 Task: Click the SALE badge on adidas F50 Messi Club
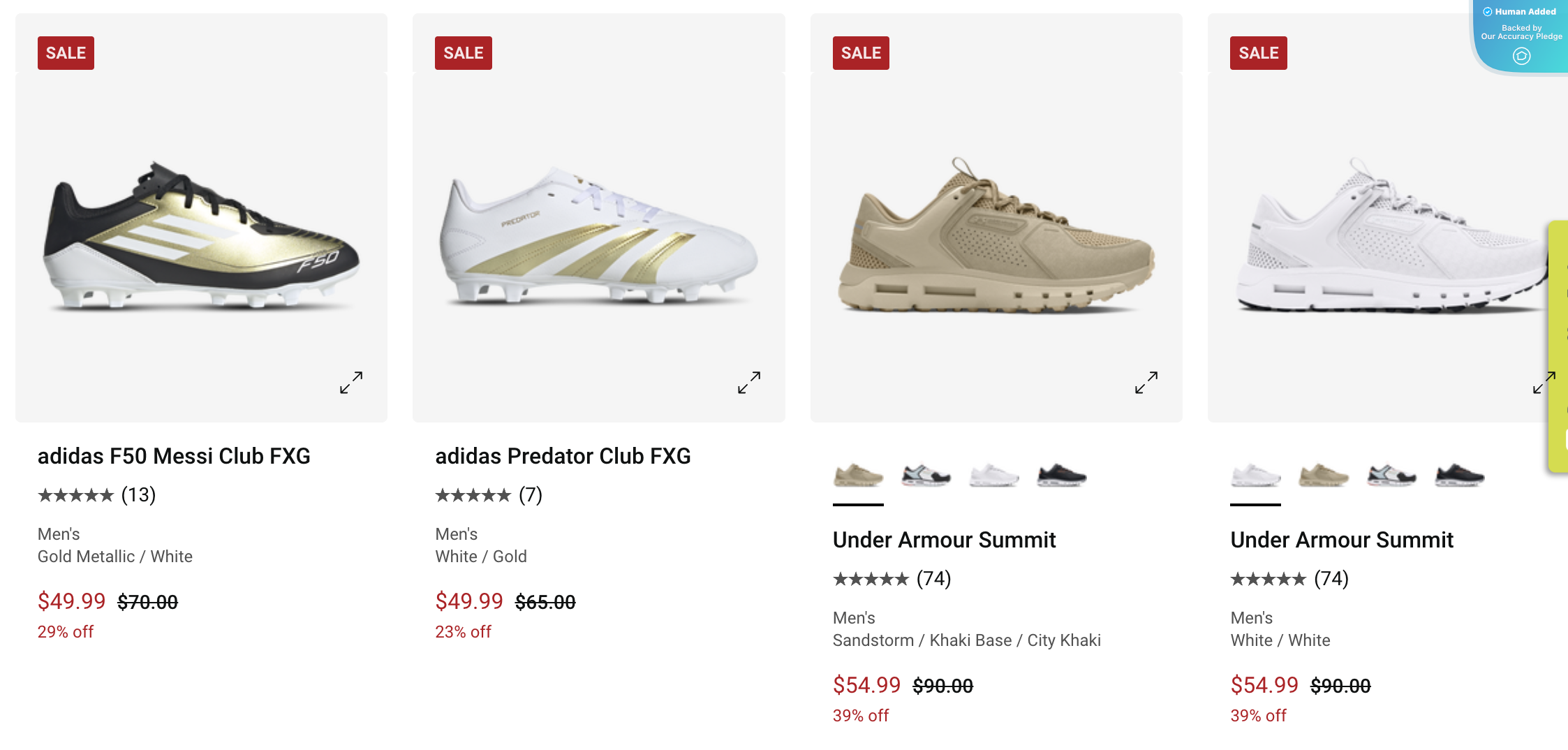66,52
